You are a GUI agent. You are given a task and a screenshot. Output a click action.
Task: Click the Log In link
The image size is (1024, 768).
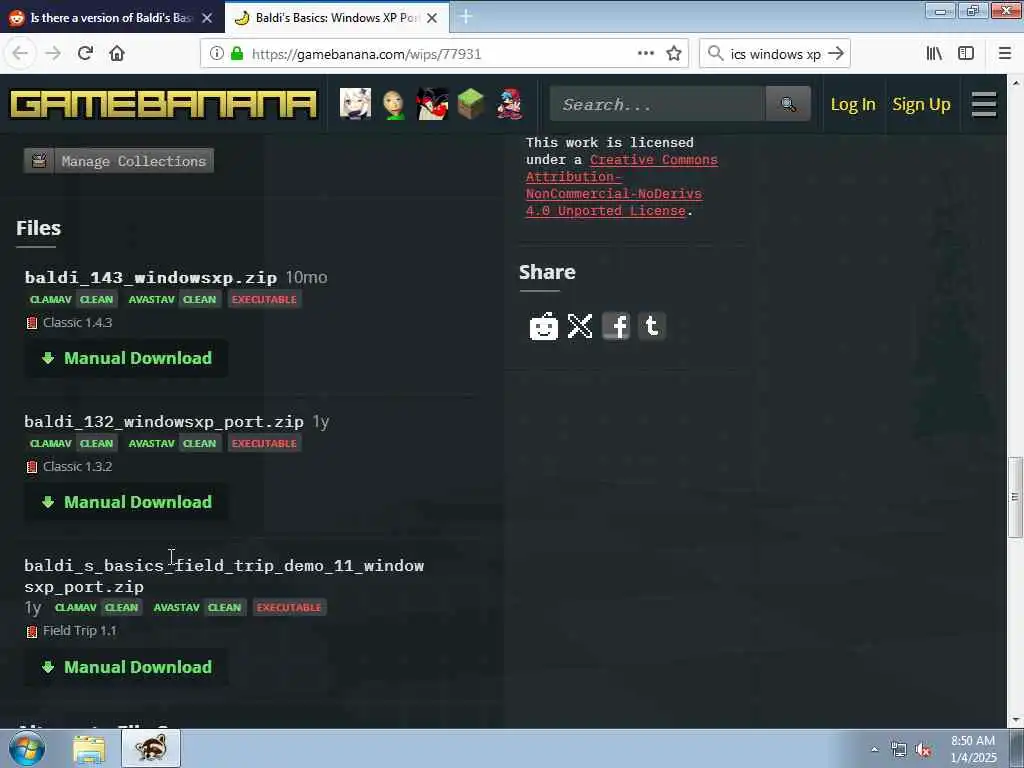pos(853,104)
